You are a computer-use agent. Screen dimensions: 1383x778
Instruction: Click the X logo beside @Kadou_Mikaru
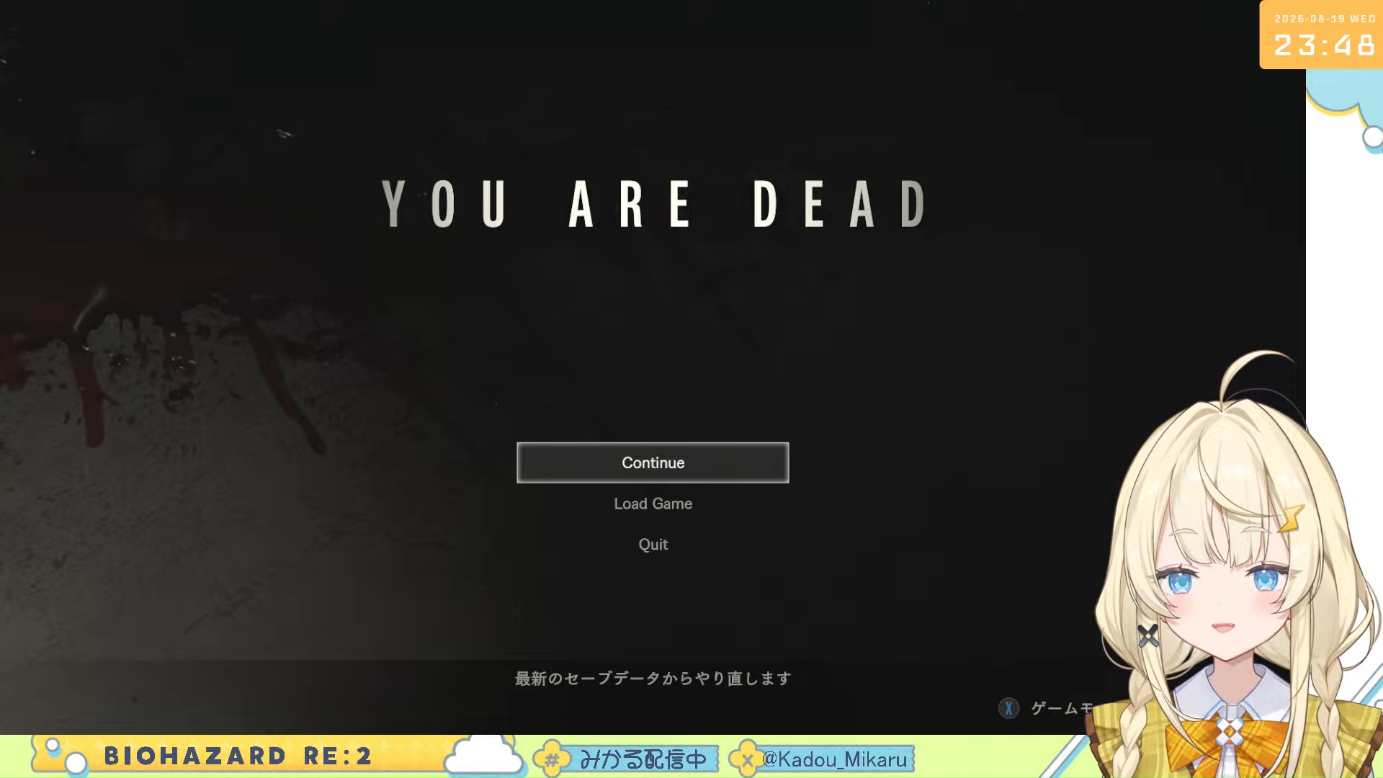click(746, 759)
